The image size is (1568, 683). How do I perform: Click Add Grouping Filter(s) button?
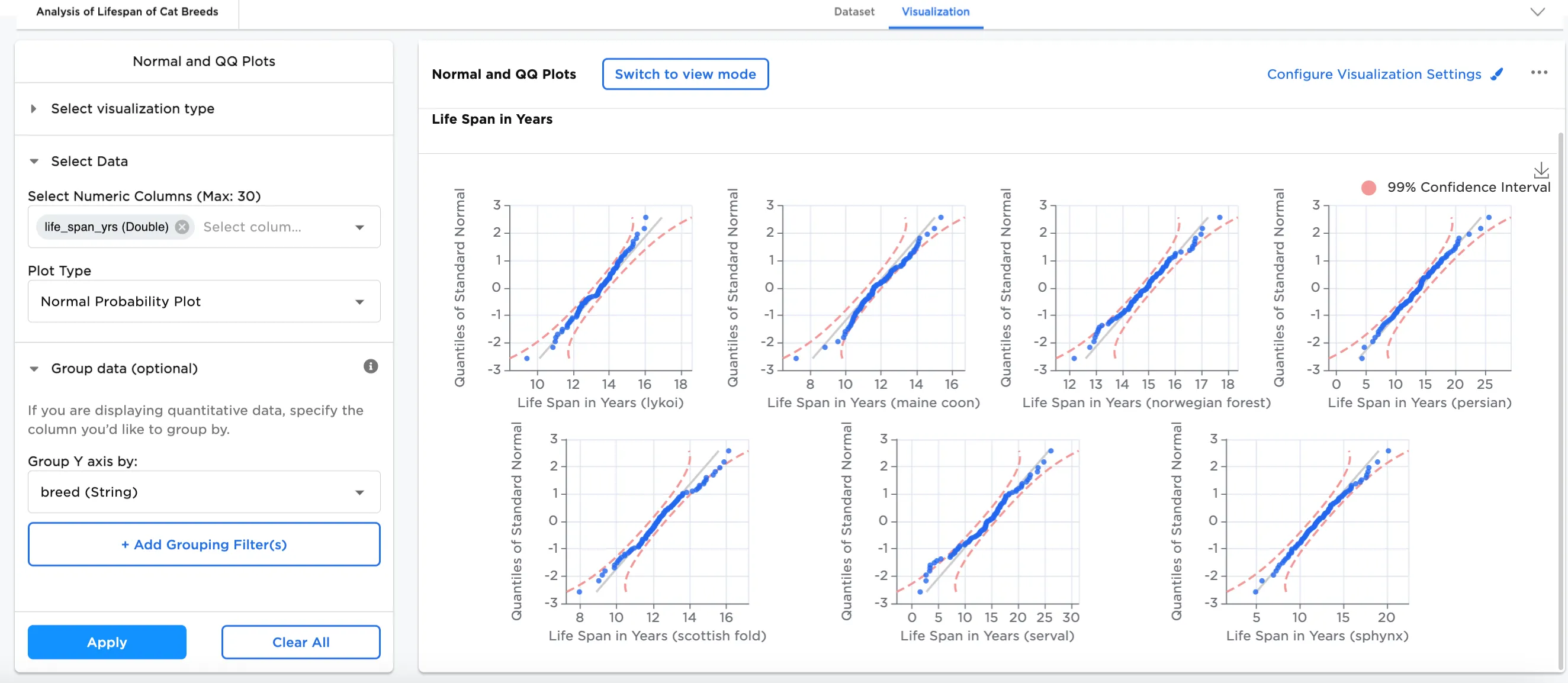coord(204,545)
